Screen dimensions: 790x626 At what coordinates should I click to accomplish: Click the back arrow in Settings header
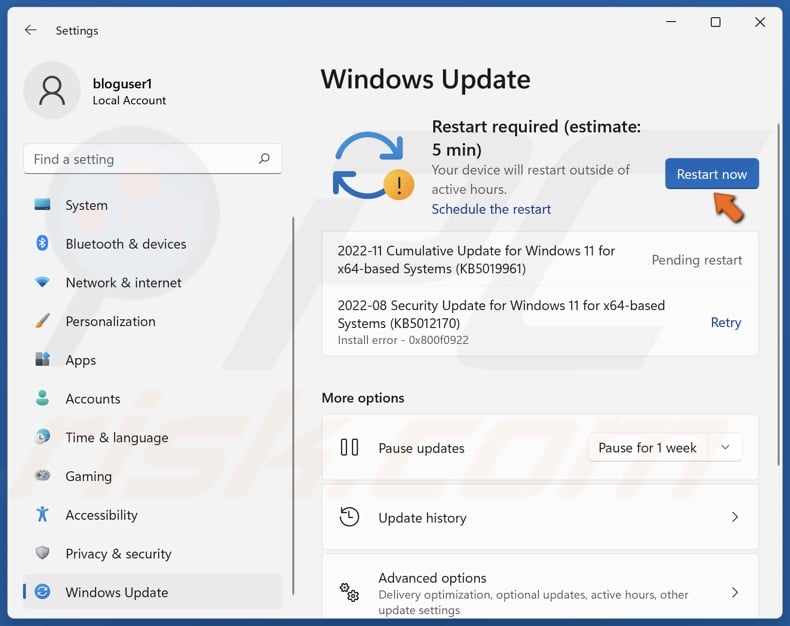[31, 31]
